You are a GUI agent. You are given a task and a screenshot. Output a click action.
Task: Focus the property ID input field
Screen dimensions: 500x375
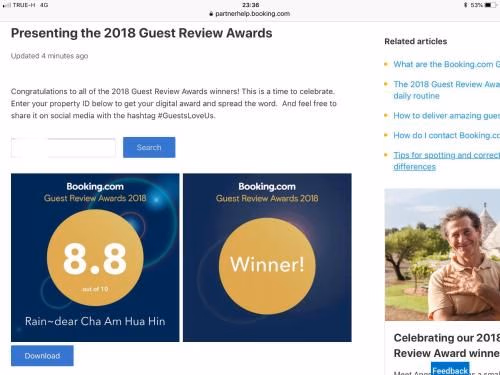[63, 148]
